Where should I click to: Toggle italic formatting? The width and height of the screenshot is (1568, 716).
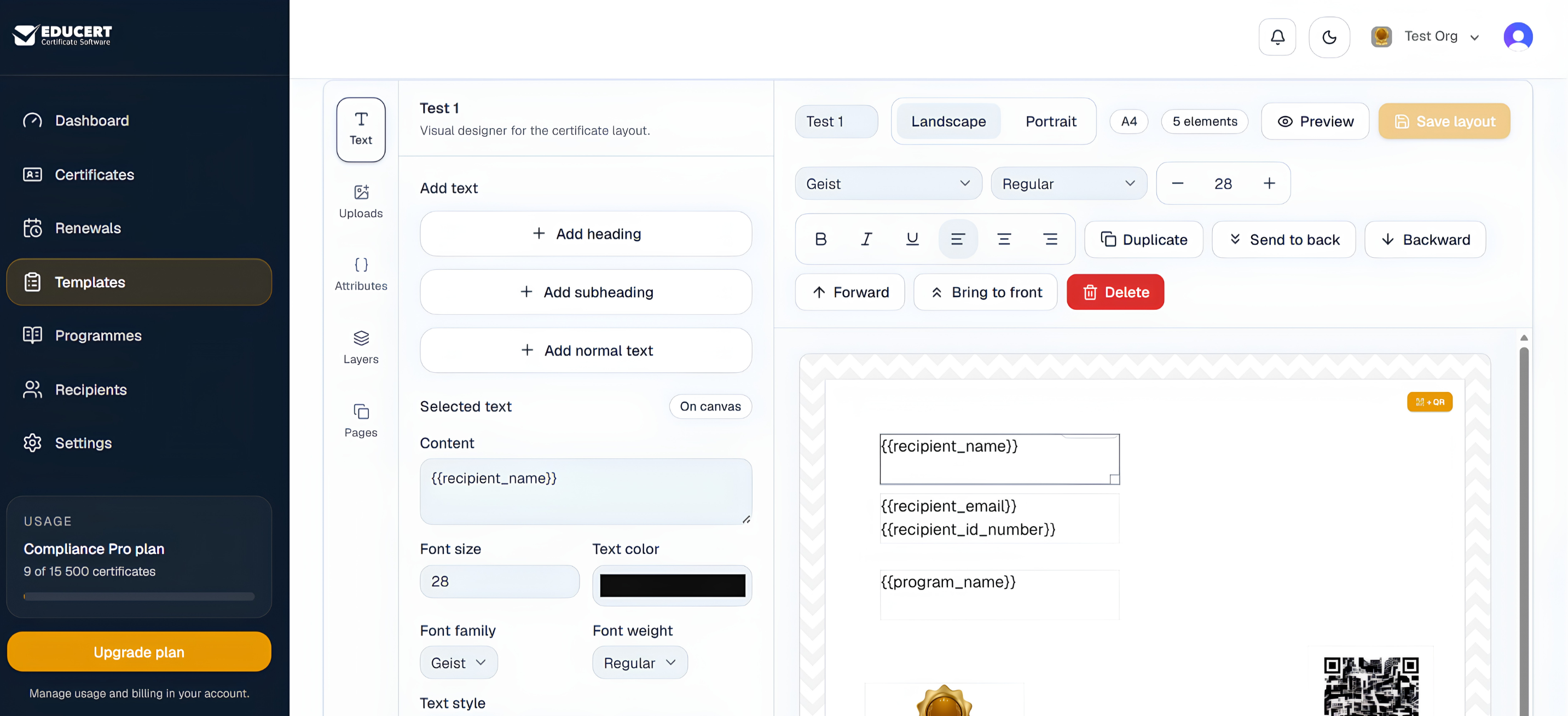pos(866,239)
